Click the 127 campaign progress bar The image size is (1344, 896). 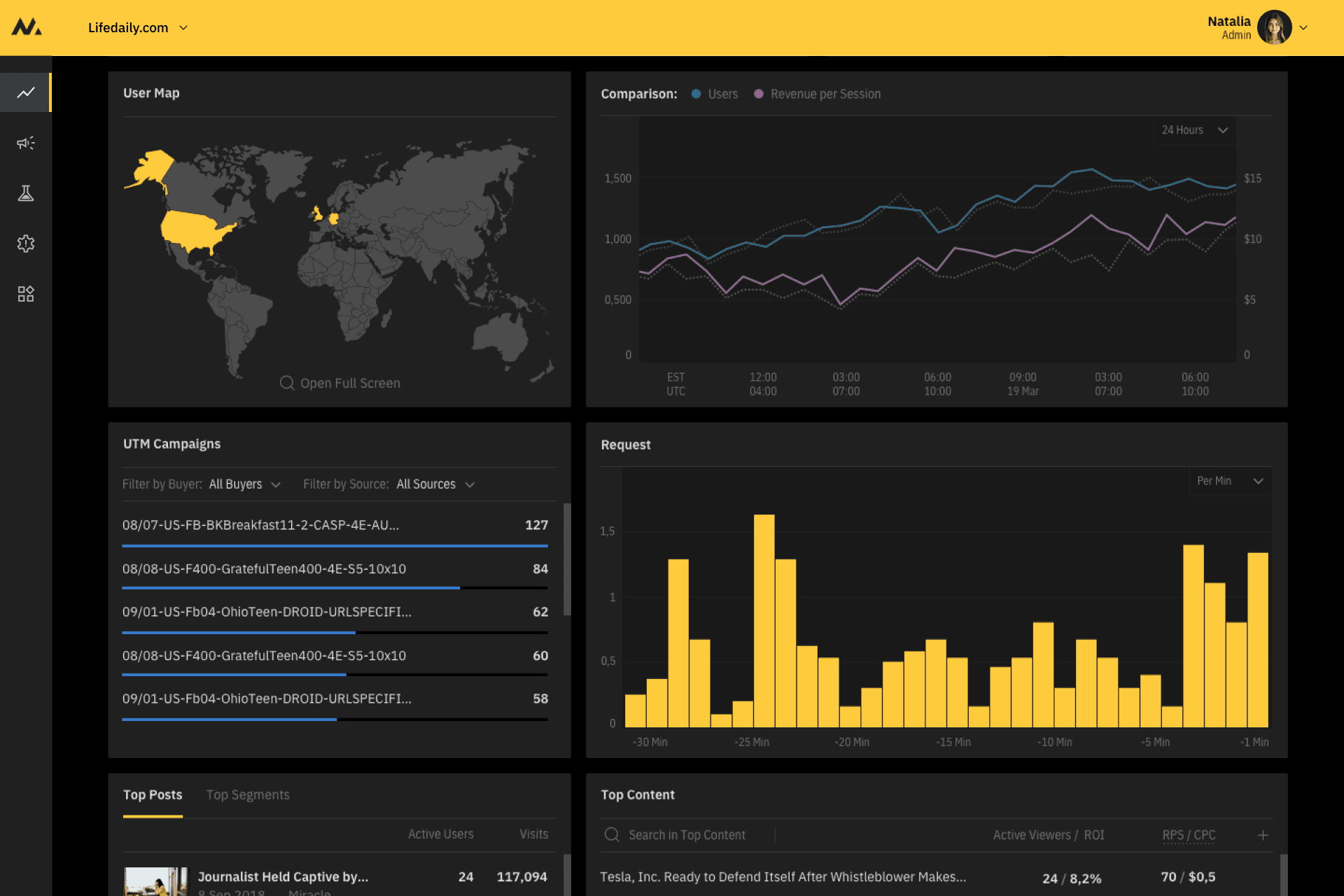coord(335,545)
